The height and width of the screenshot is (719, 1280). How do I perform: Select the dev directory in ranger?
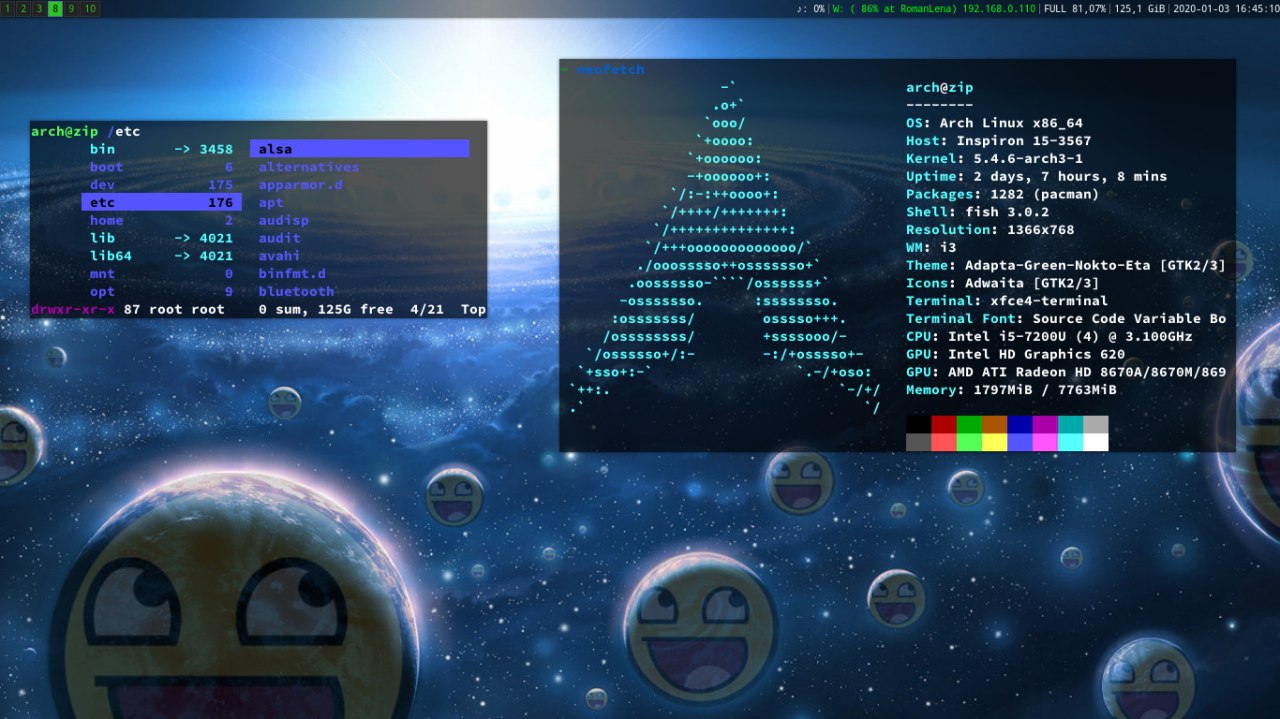161,185
